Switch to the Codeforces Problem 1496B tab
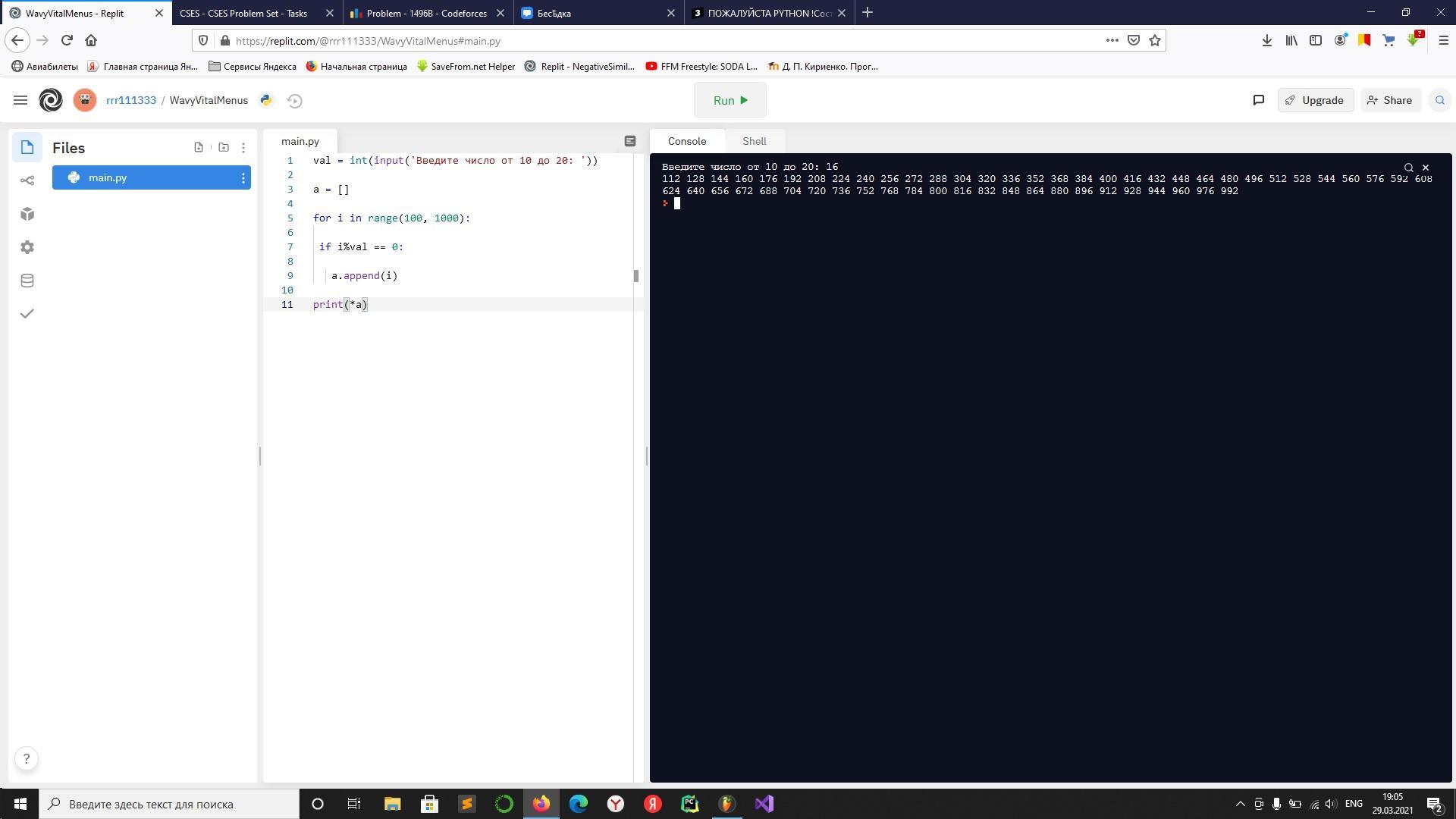 pyautogui.click(x=428, y=13)
